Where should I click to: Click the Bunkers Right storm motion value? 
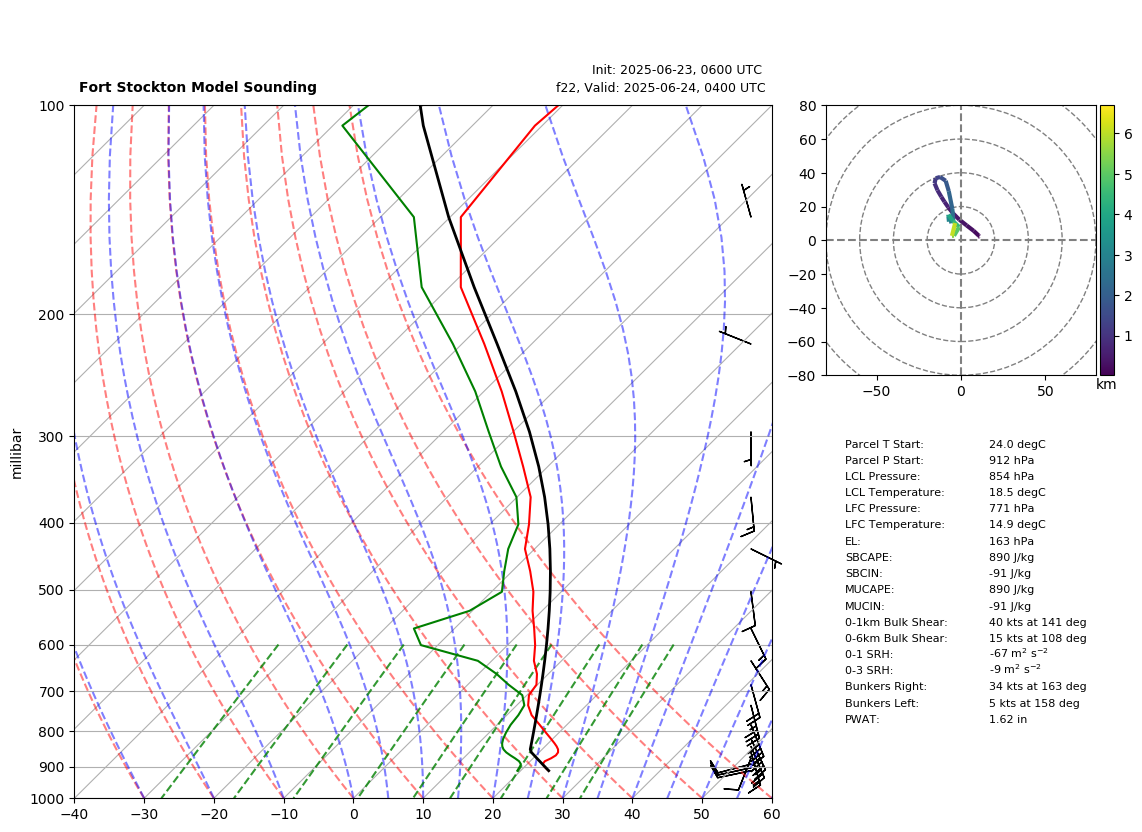pyautogui.click(x=1037, y=686)
